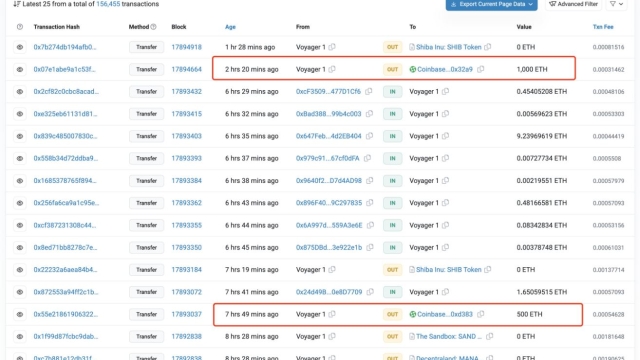The image size is (640, 360).
Task: Preview transaction 0x2cf82c0cbc8acad with eye icon
Action: point(20,91)
